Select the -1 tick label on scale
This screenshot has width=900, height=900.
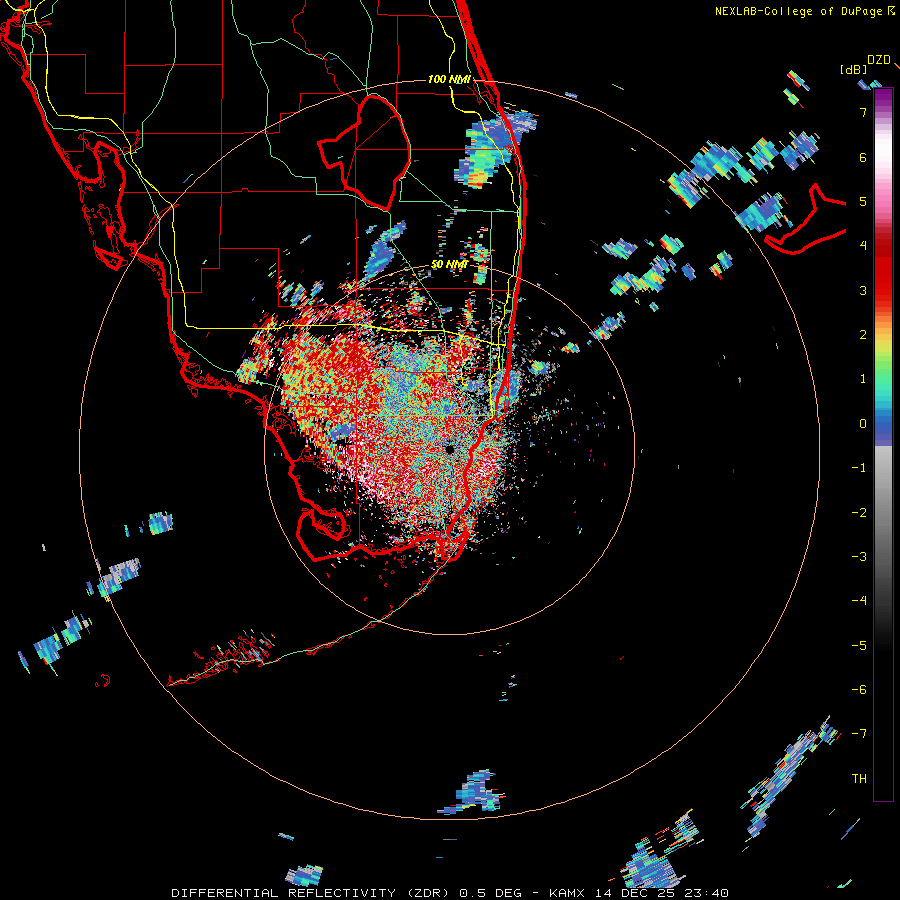pos(859,468)
